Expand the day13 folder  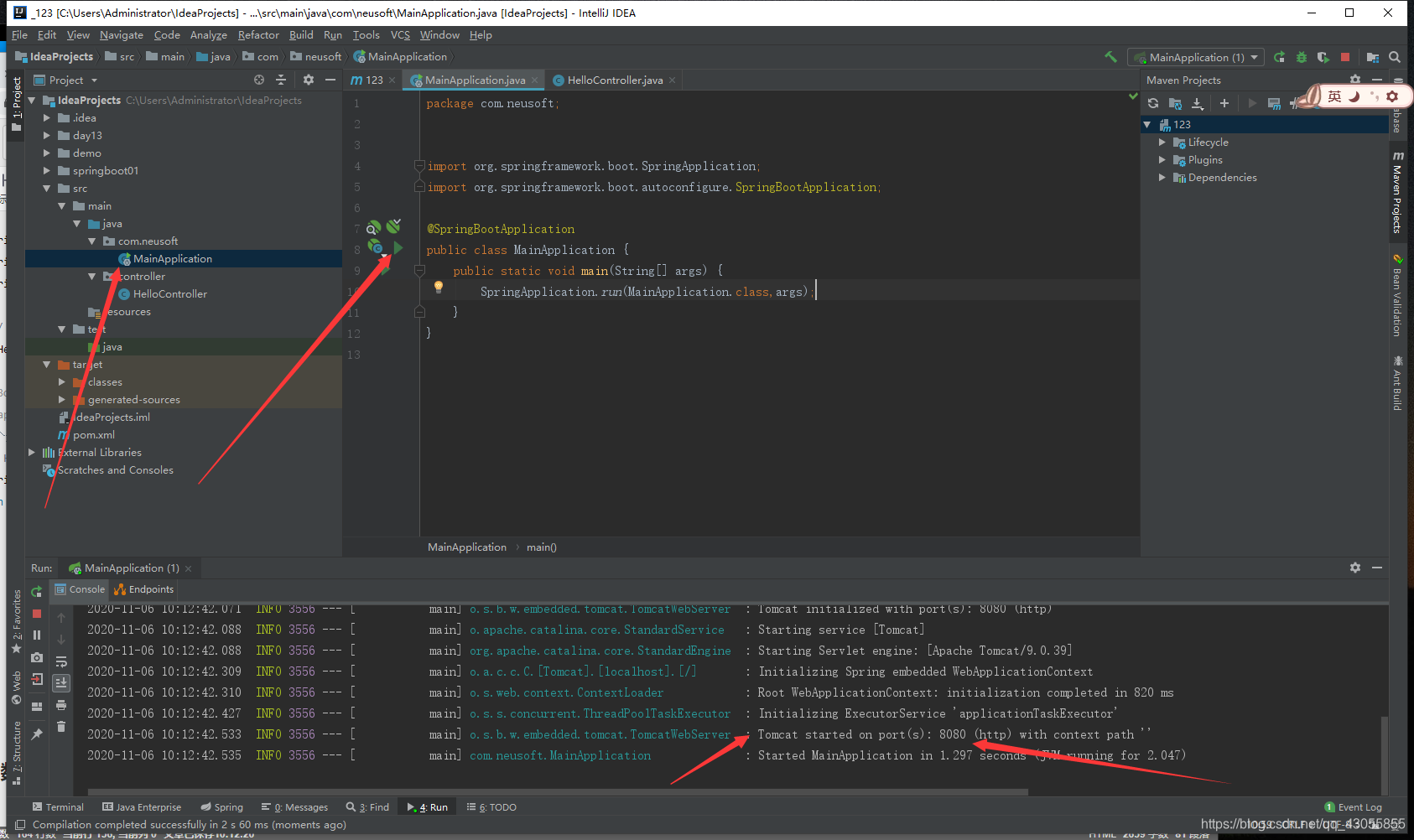(47, 135)
